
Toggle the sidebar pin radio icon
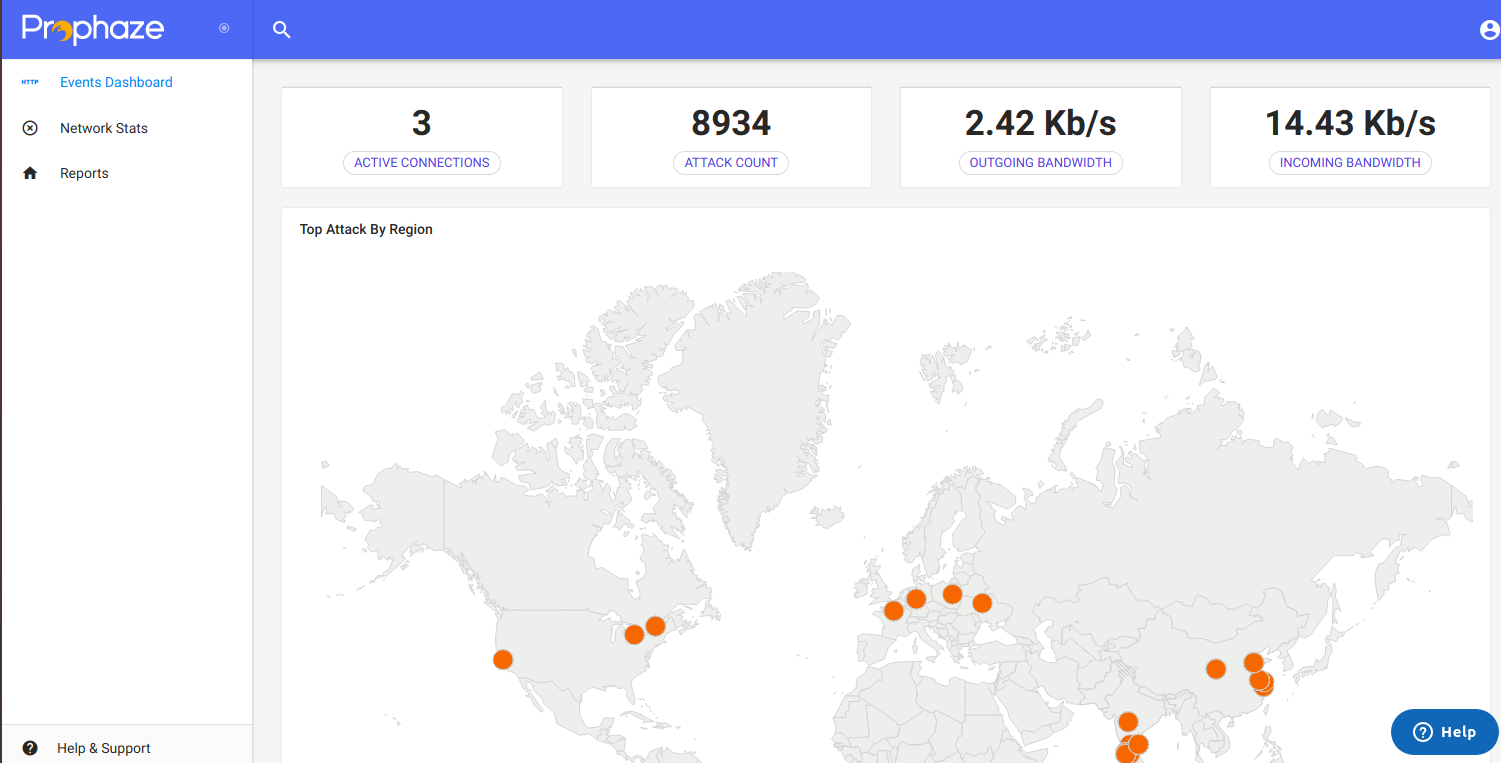(224, 28)
